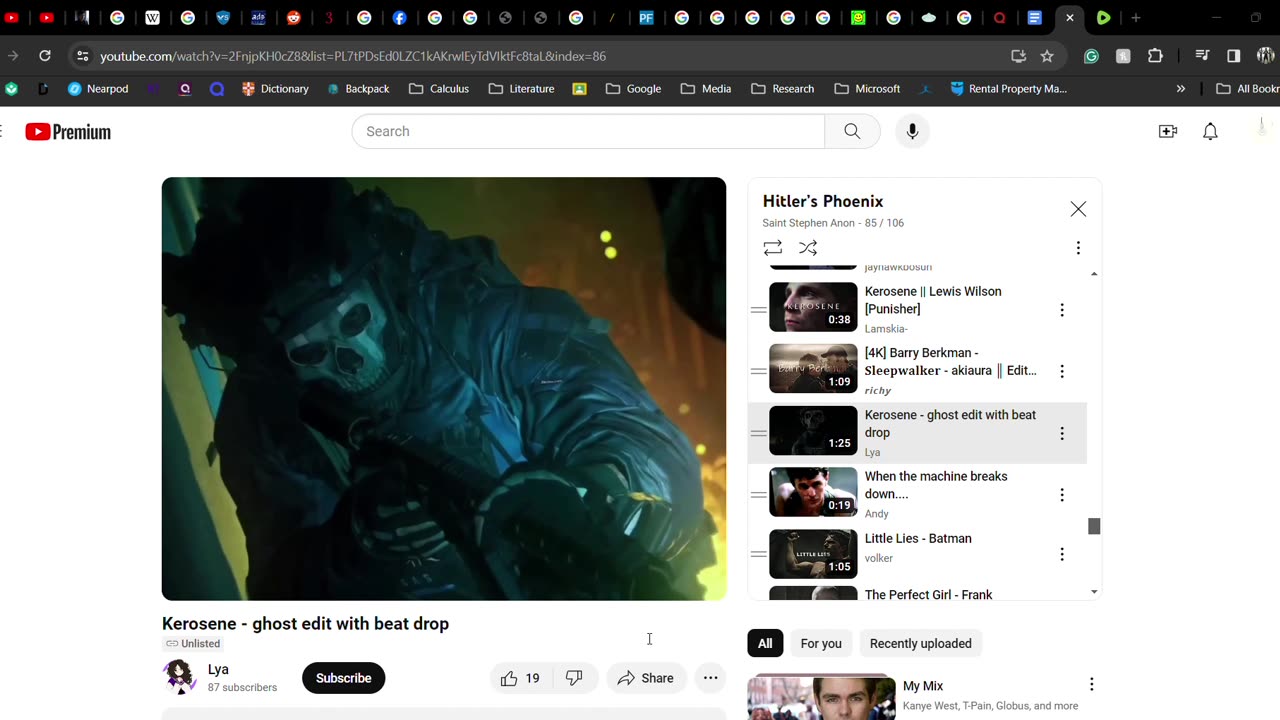1280x720 pixels.
Task: Expand the Calculus bookmarks folder
Action: pyautogui.click(x=439, y=89)
